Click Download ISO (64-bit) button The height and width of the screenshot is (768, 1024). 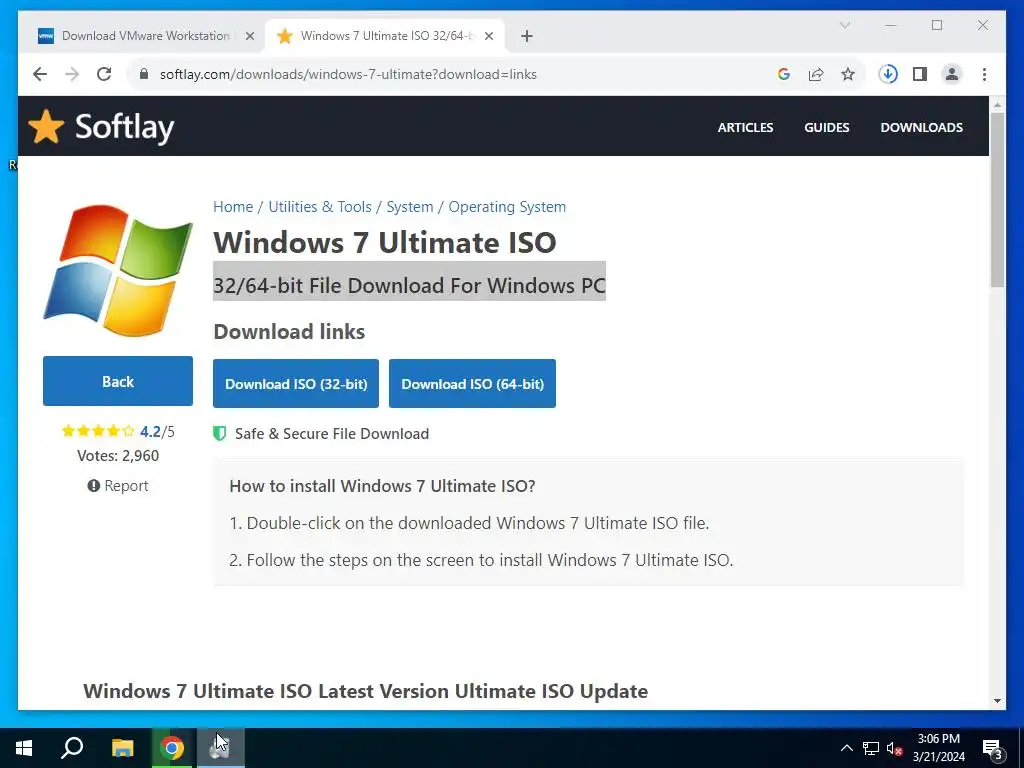pyautogui.click(x=472, y=384)
